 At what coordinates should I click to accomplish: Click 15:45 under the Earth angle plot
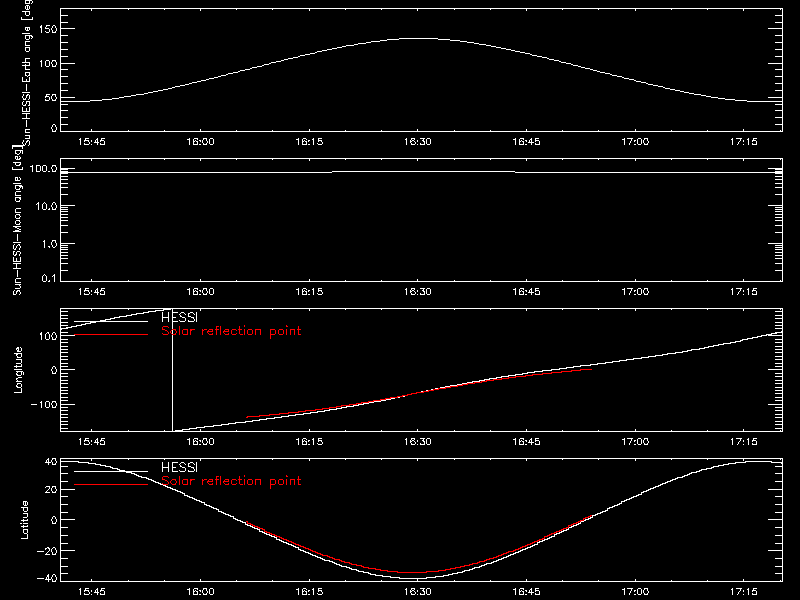point(92,142)
